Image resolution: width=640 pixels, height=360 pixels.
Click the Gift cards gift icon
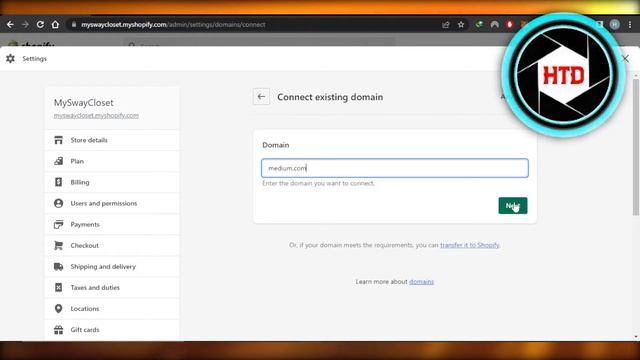coord(58,329)
